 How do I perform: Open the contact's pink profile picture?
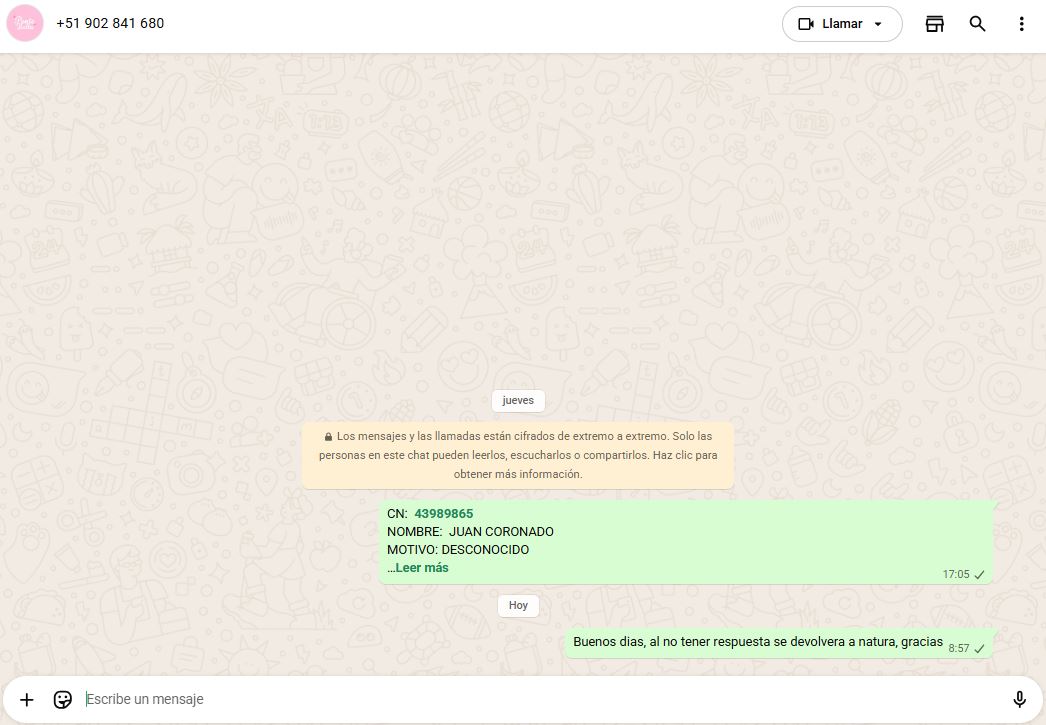pos(25,24)
